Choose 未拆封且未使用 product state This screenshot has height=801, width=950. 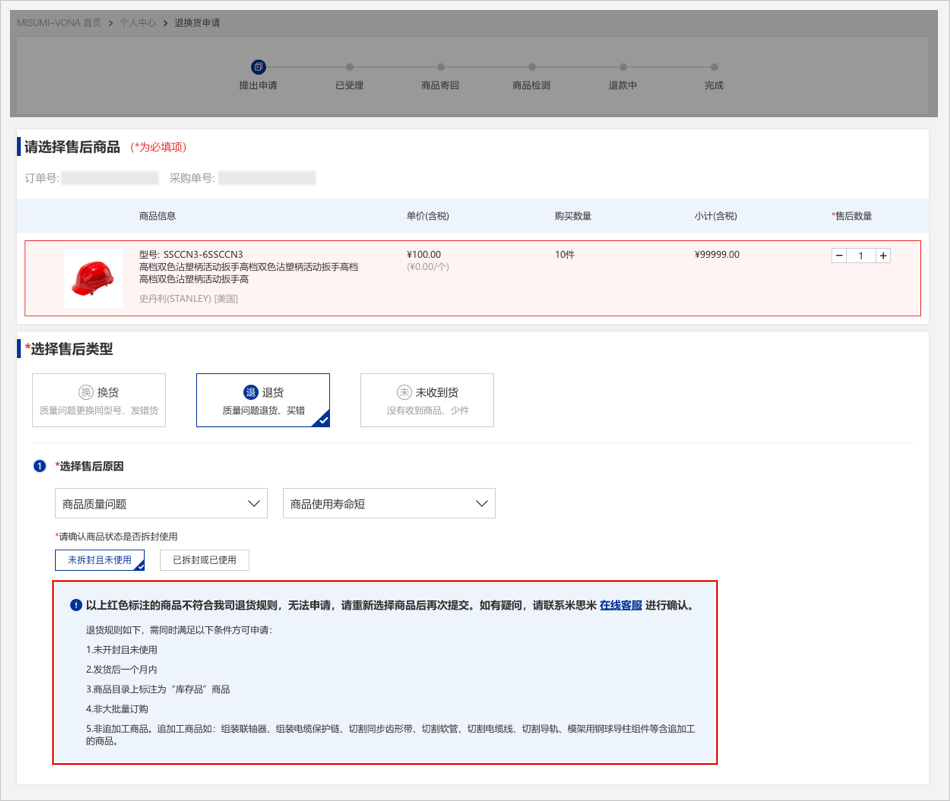(99, 560)
